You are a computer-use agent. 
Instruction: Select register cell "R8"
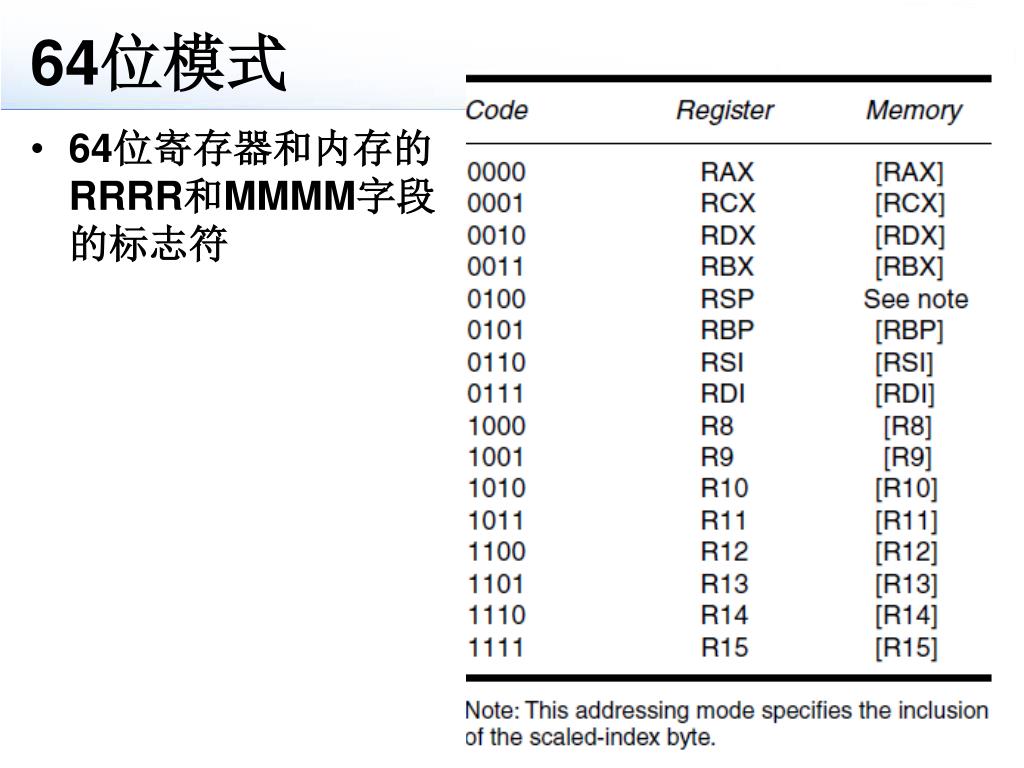pyautogui.click(x=717, y=426)
